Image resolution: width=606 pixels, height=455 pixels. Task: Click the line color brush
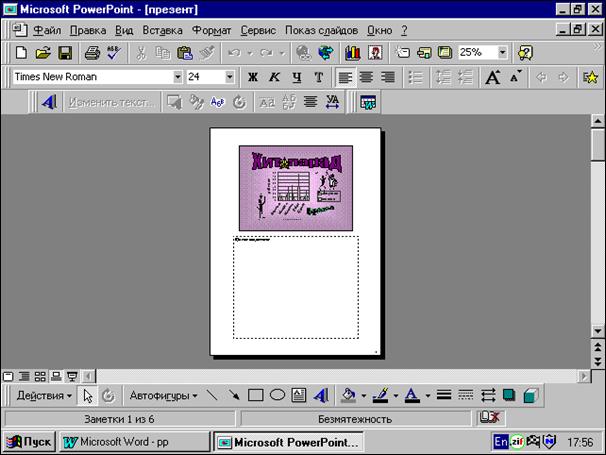pos(381,395)
